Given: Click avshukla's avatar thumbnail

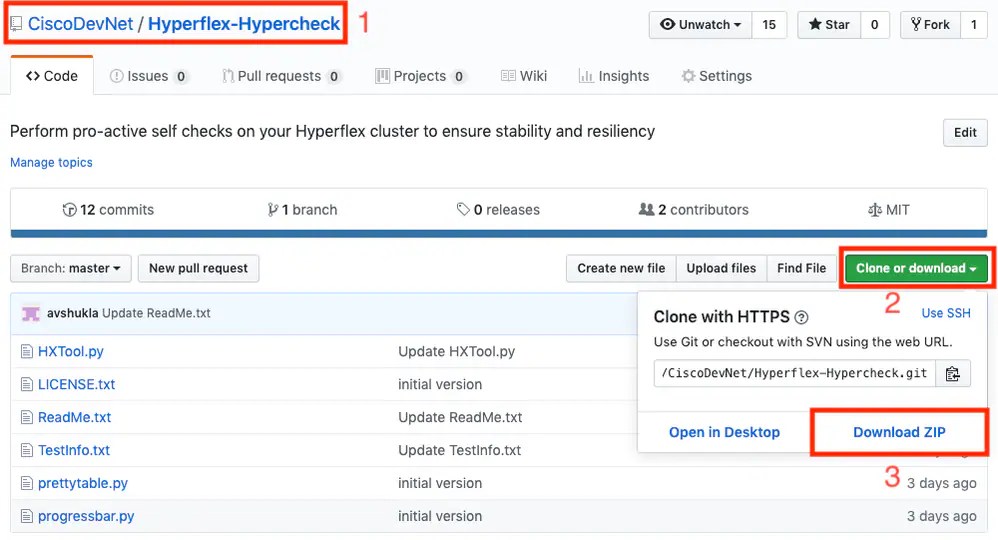Looking at the screenshot, I should [31, 313].
